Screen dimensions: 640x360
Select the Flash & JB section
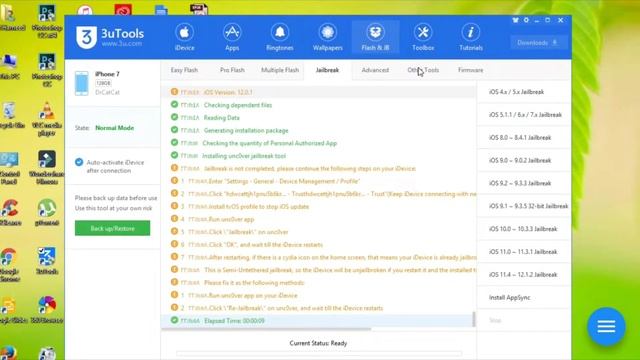click(x=375, y=38)
